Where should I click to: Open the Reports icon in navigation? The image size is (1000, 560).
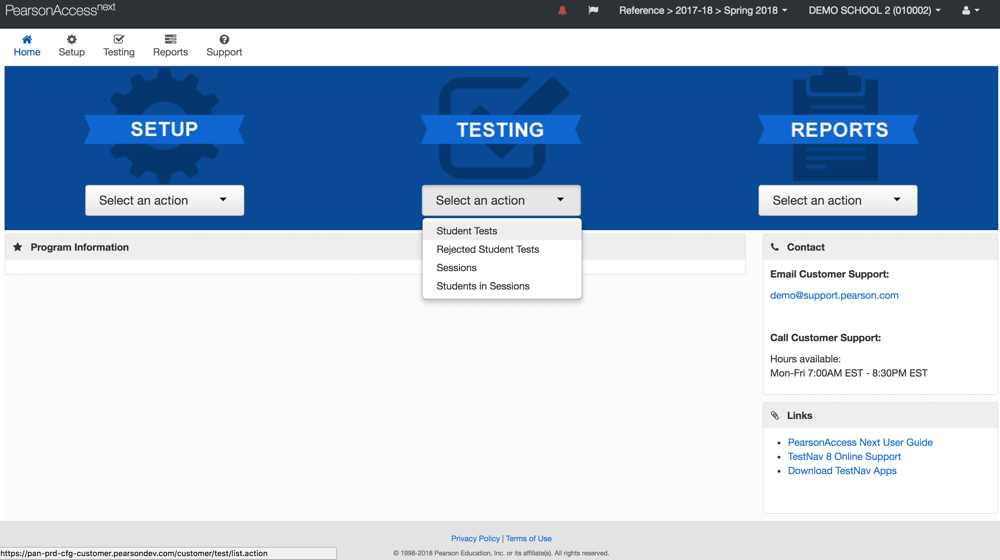click(170, 40)
